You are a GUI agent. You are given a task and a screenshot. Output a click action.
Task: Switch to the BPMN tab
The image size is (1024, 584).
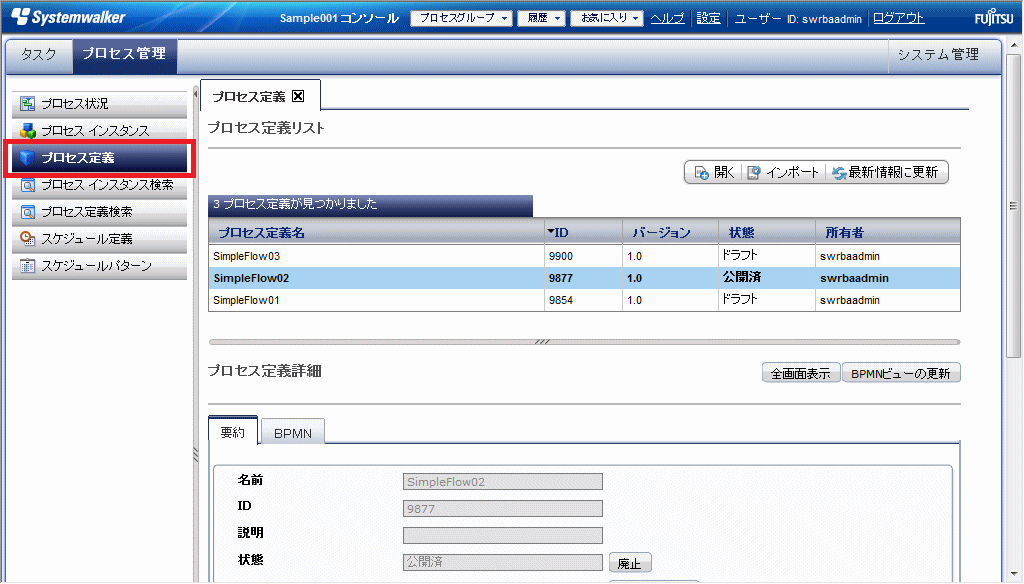(293, 433)
